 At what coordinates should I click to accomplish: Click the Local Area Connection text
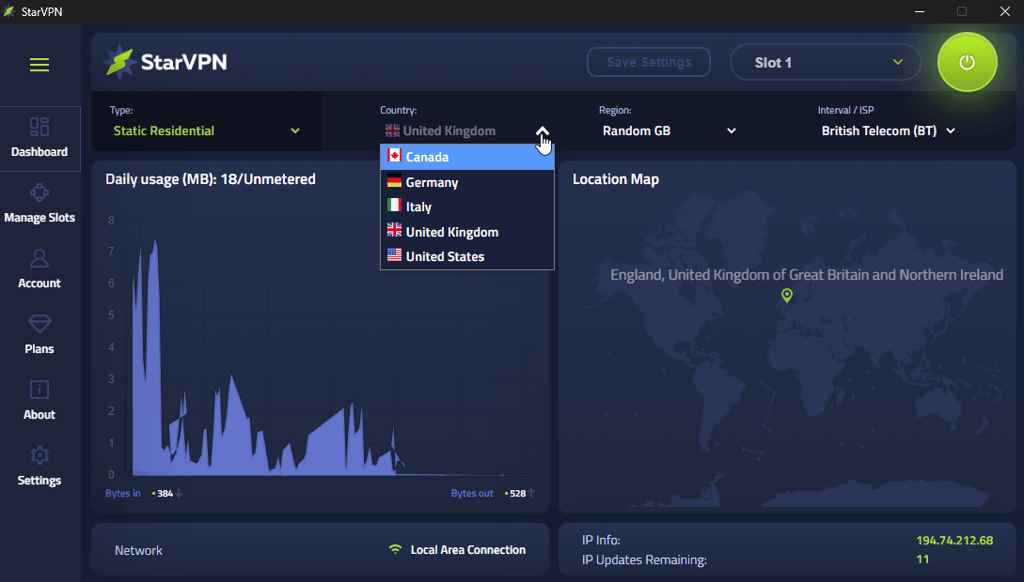[x=468, y=550]
